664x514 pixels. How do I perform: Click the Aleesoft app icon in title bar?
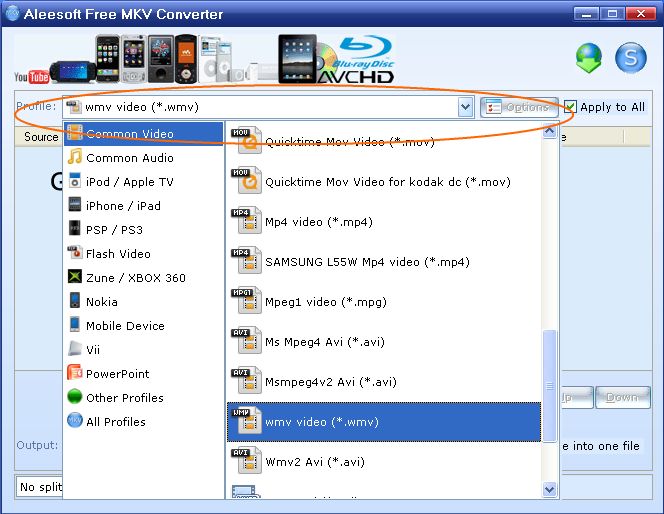[12, 14]
